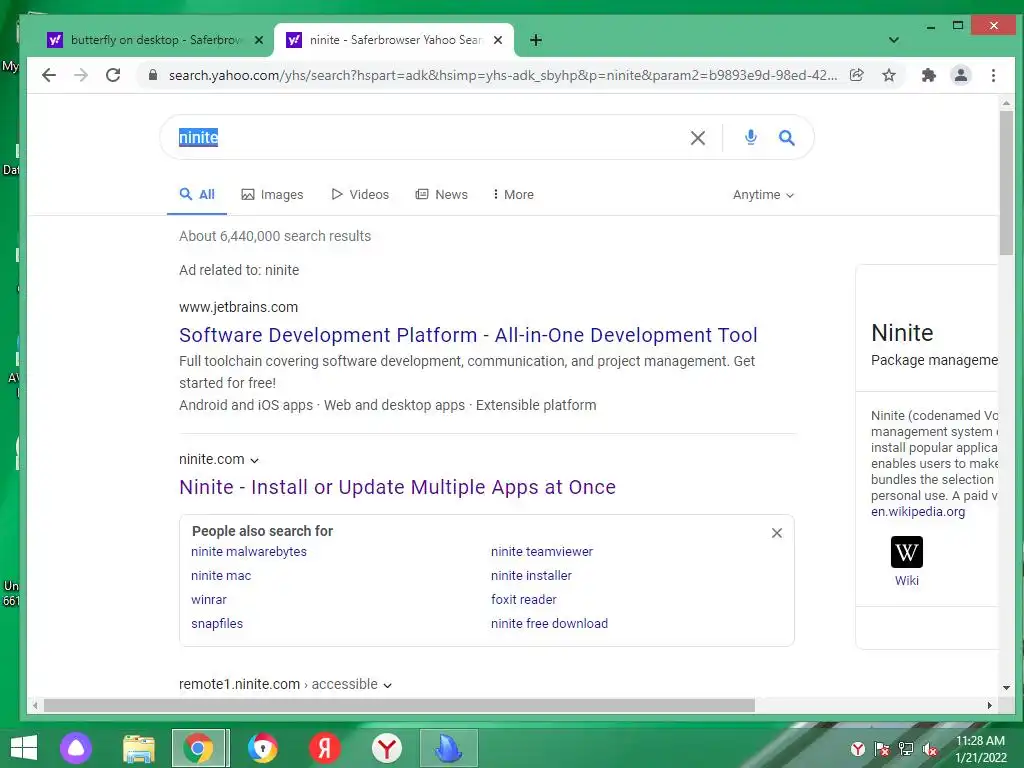Search for 'ninite mac'

(x=221, y=576)
